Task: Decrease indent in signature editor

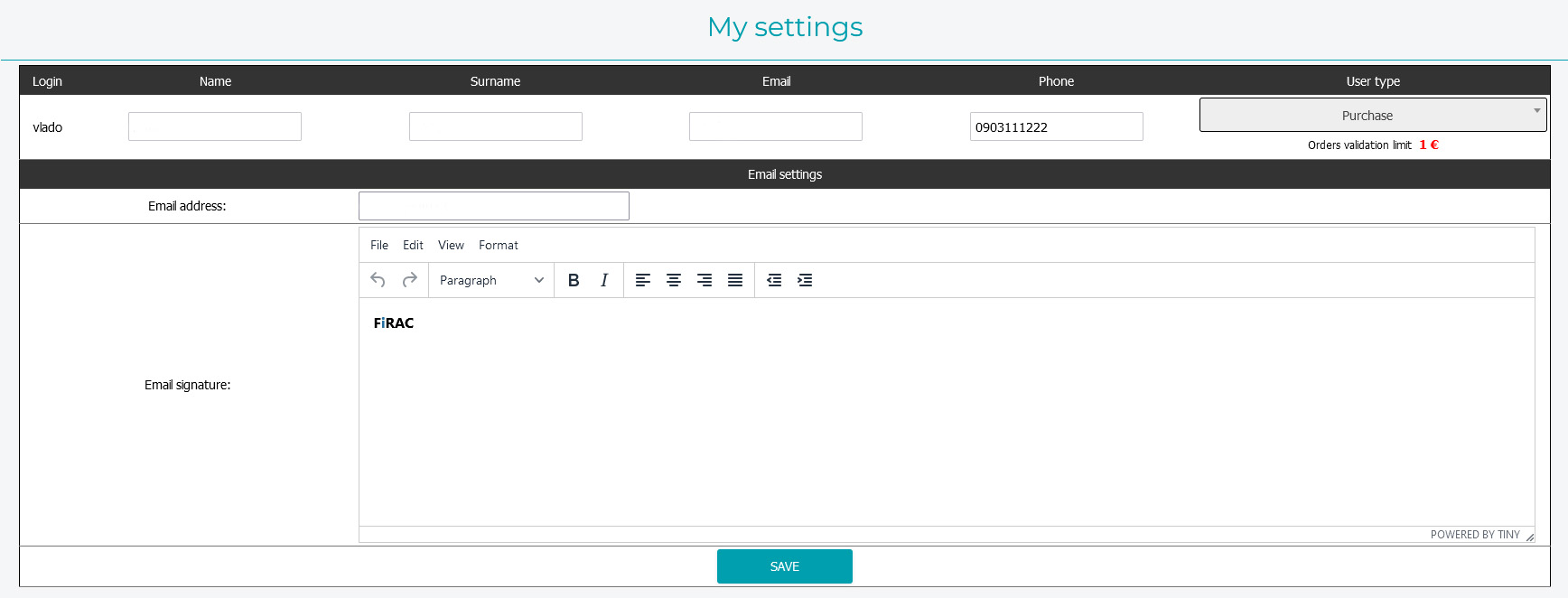Action: pyautogui.click(x=774, y=280)
